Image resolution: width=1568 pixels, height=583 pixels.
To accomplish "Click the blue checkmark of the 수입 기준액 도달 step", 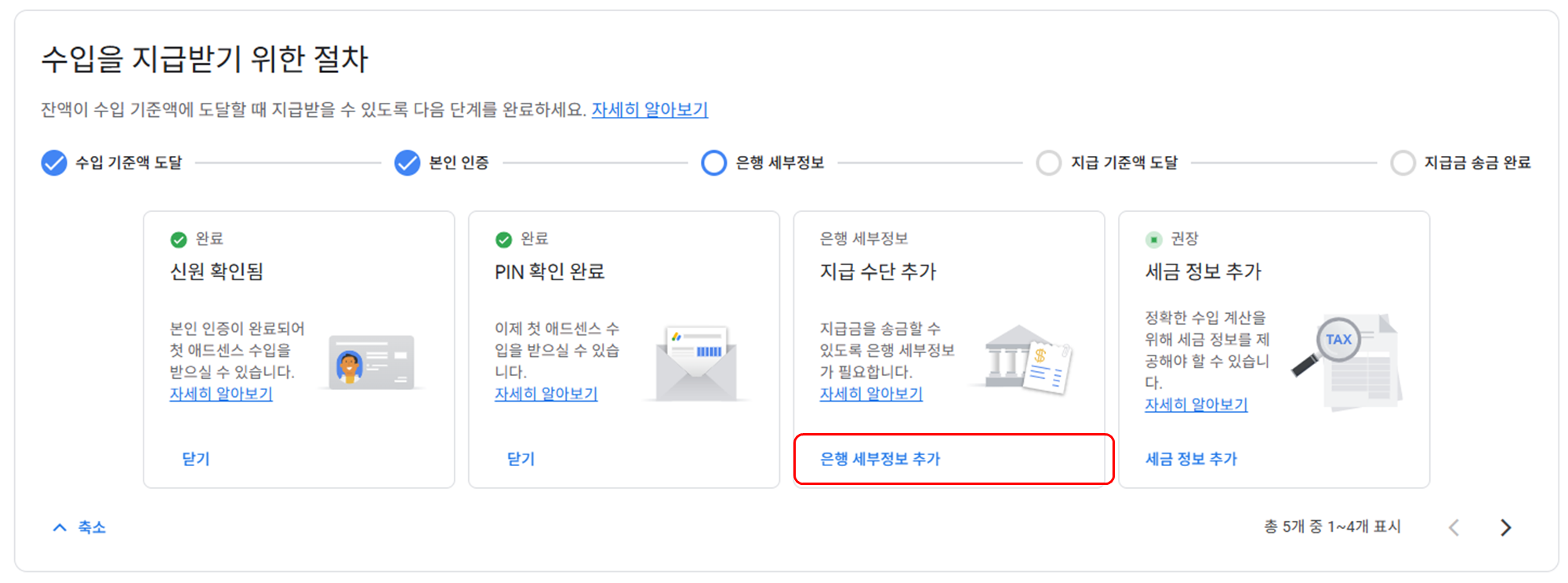I will (53, 163).
